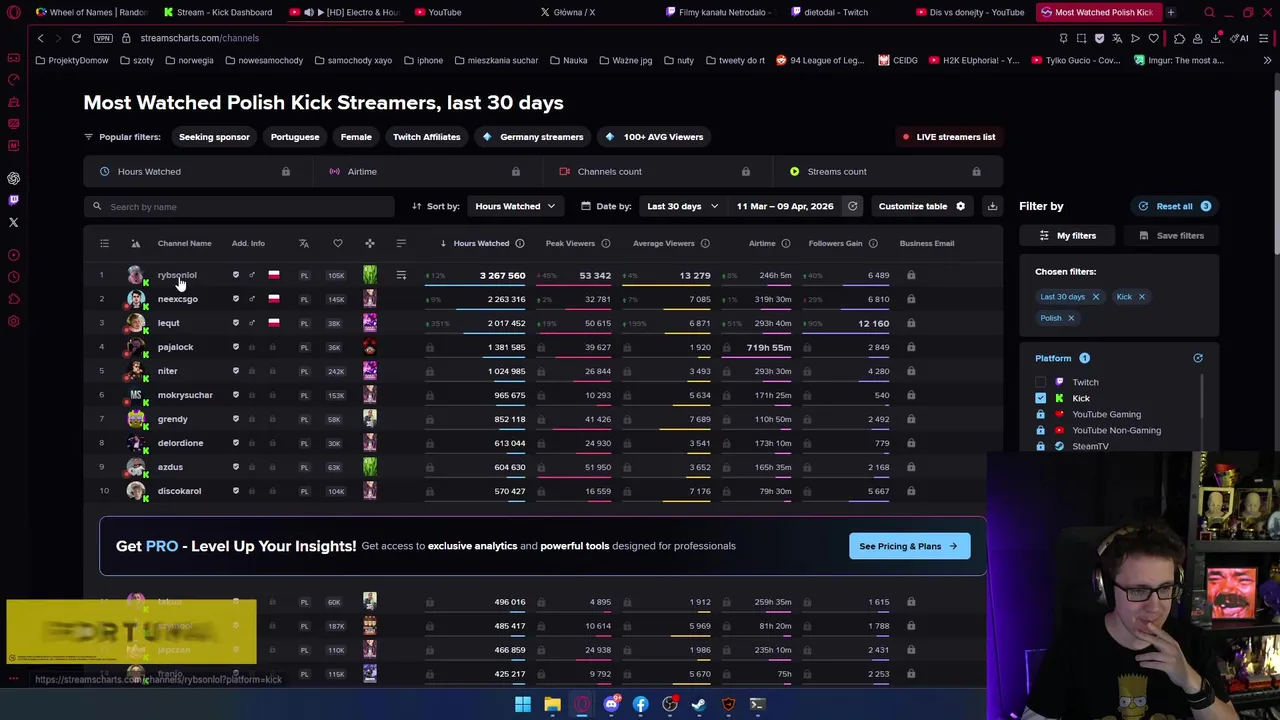1280x720 pixels.
Task: Open the Windows Start menu
Action: 522,704
